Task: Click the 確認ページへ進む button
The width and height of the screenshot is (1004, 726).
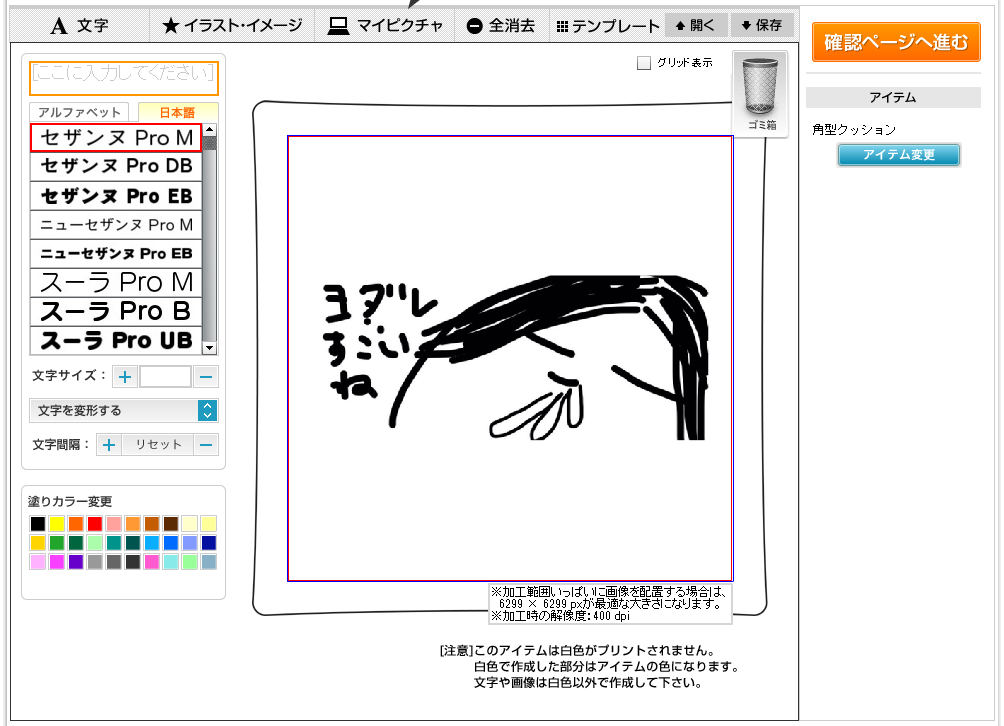Action: tap(896, 42)
